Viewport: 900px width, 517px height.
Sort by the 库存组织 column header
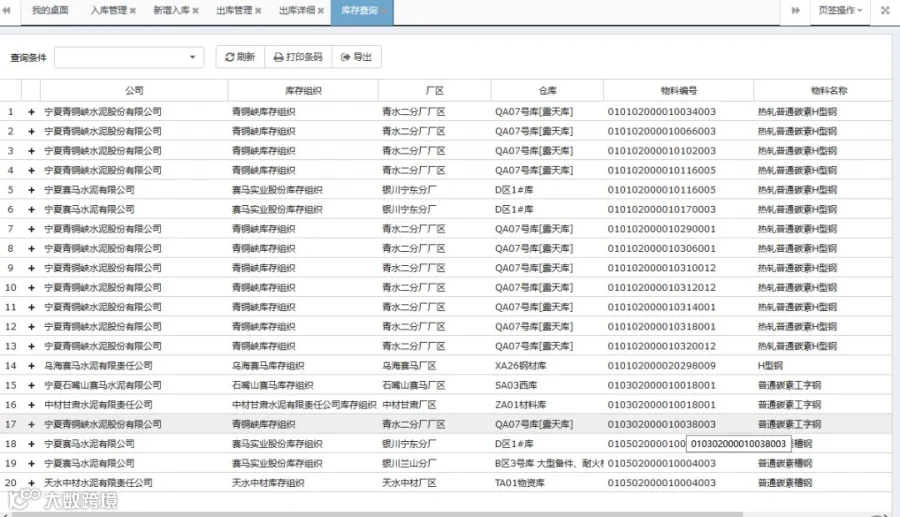click(303, 91)
